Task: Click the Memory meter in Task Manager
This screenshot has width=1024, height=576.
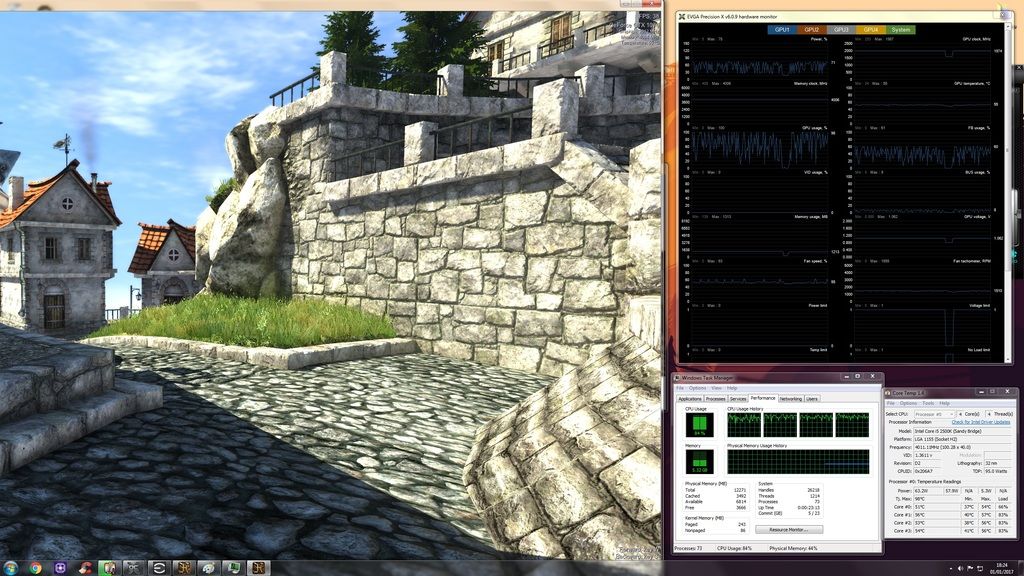Action: 699,462
